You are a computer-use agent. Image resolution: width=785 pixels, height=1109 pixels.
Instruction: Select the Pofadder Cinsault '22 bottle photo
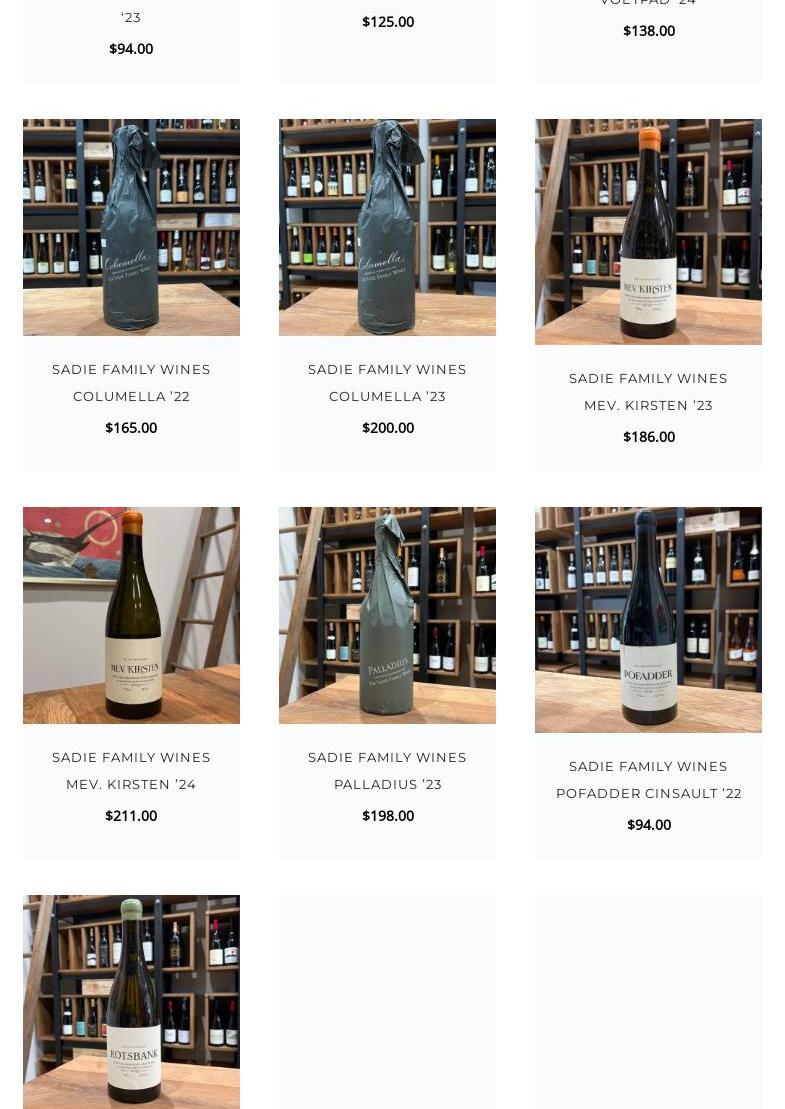[648, 620]
